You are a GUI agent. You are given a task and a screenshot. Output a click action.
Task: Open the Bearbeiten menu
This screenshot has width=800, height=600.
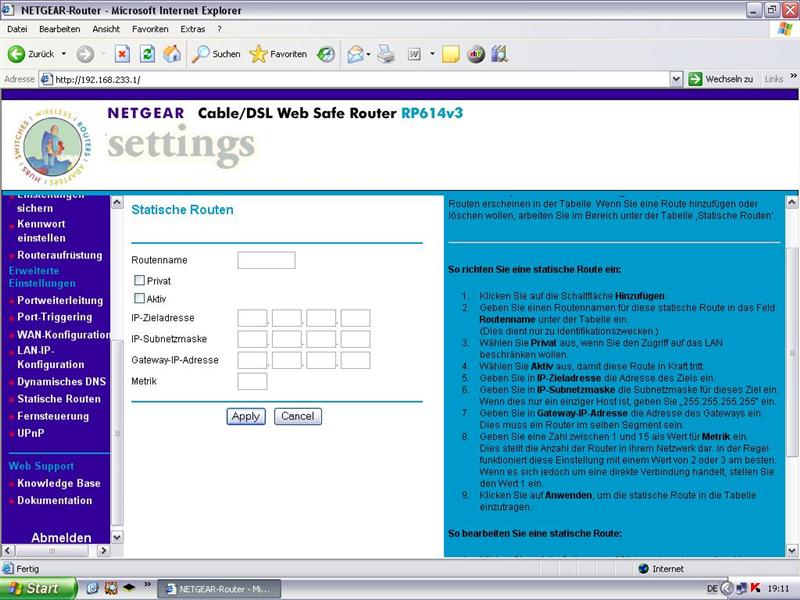tap(60, 29)
